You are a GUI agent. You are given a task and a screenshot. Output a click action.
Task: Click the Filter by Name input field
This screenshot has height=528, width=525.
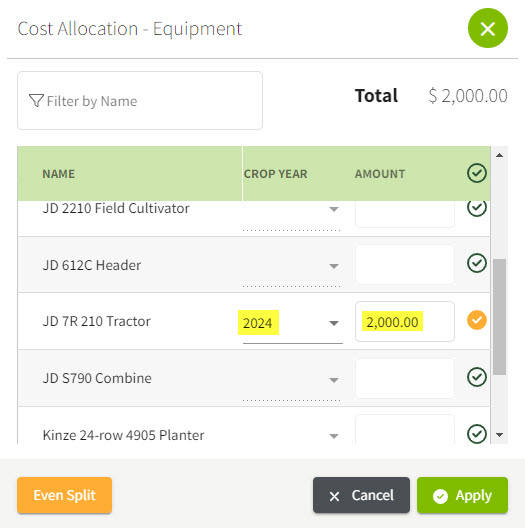(x=140, y=100)
